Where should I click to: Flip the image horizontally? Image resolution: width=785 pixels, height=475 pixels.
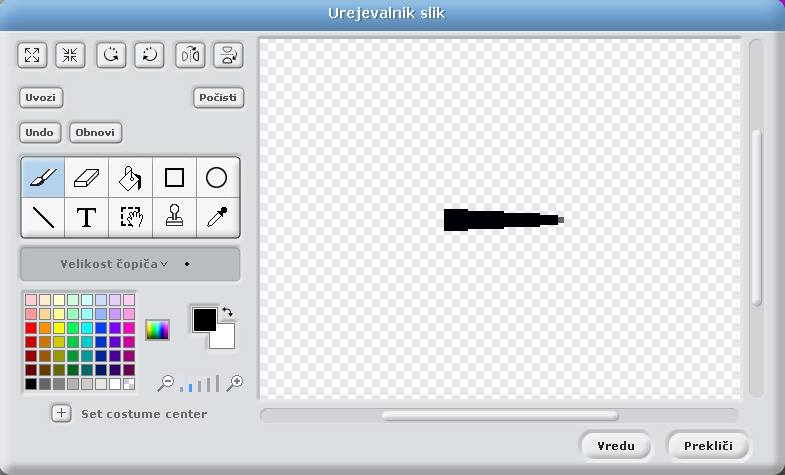(190, 55)
